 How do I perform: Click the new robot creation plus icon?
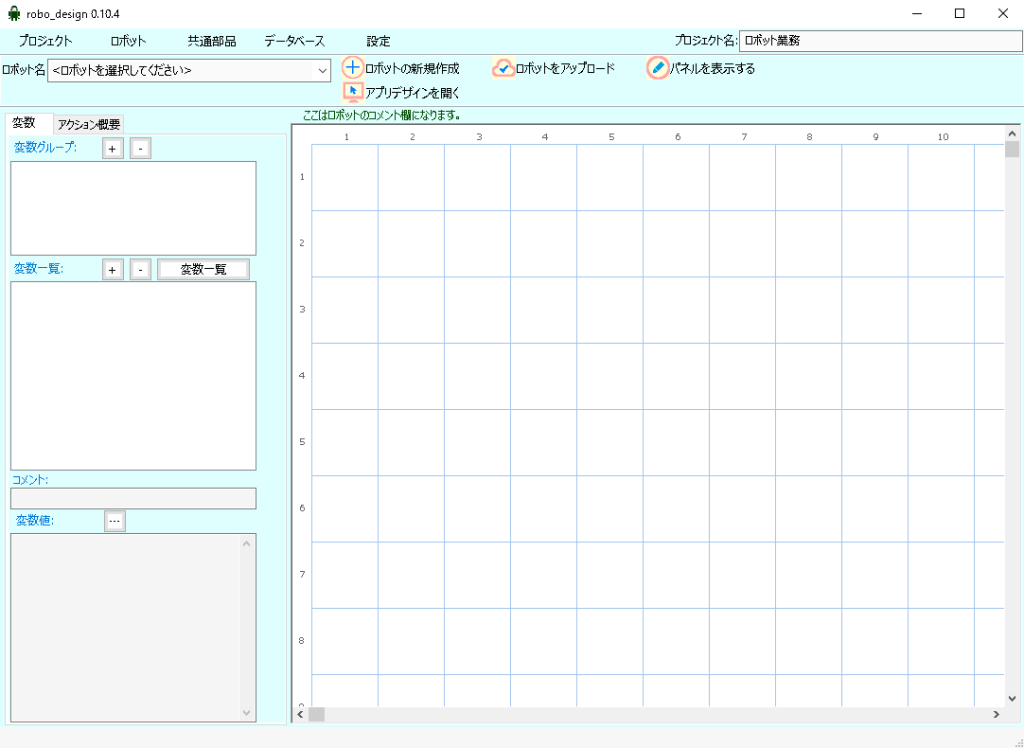pos(352,68)
